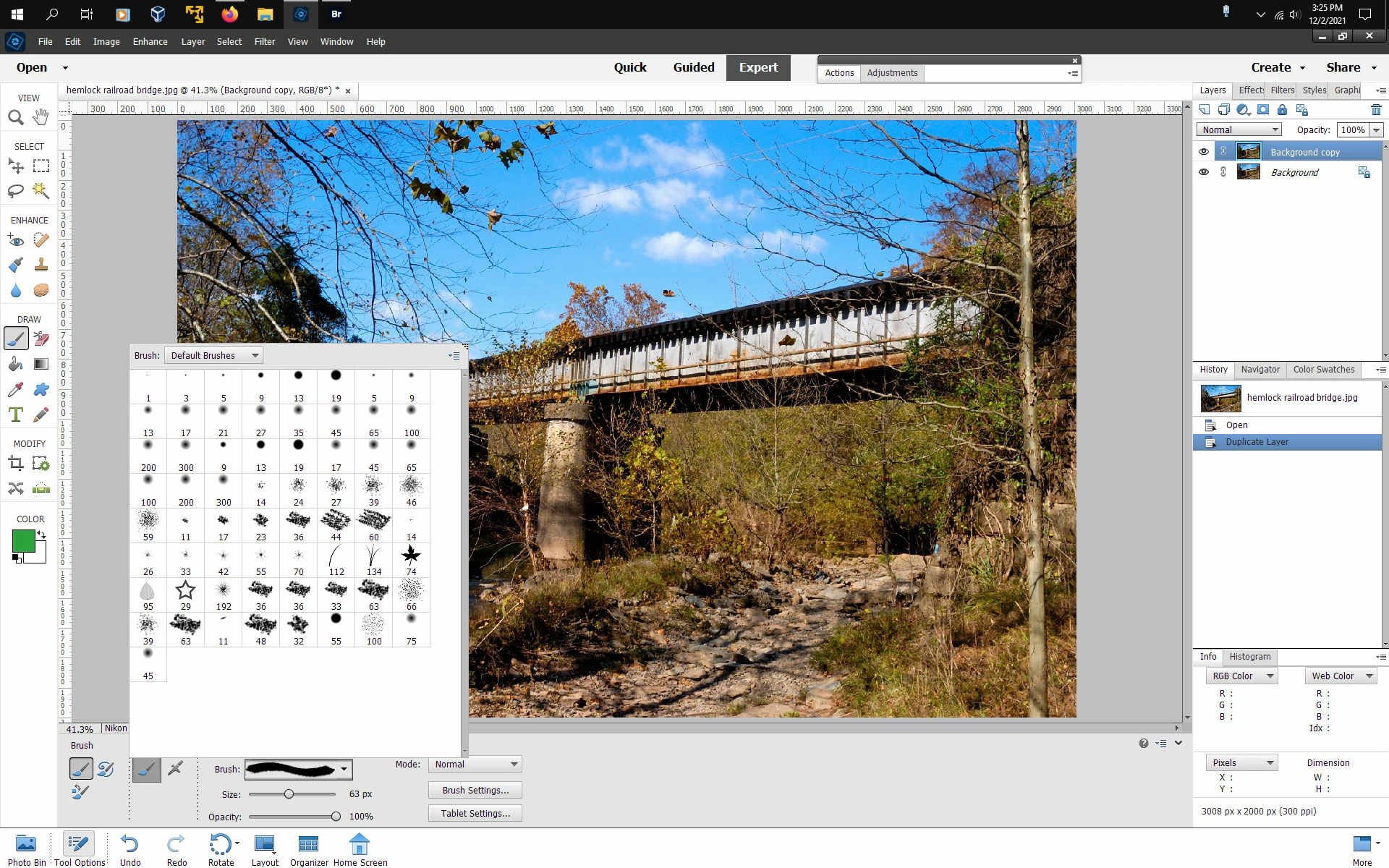Select the Zoom tool in the View section
The height and width of the screenshot is (868, 1389).
[x=15, y=117]
